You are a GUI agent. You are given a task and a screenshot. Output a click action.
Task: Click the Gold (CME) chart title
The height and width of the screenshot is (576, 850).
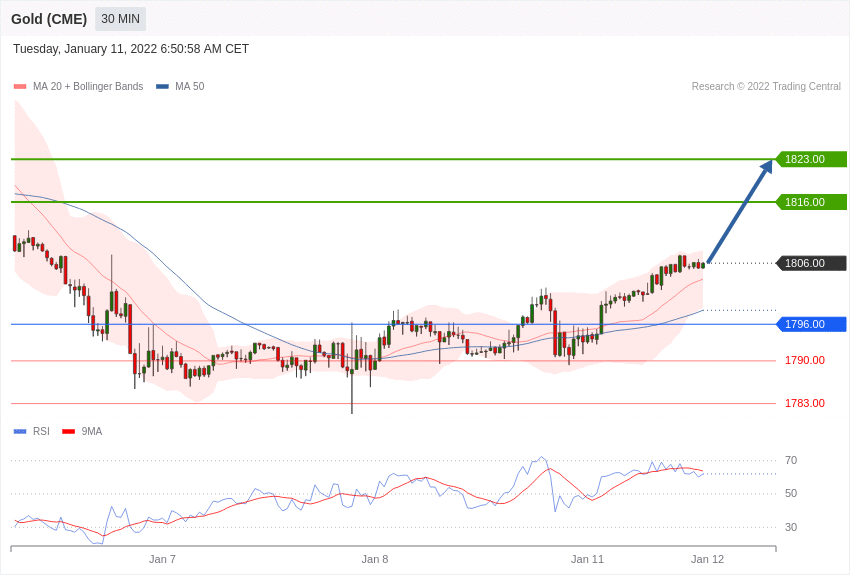(49, 19)
